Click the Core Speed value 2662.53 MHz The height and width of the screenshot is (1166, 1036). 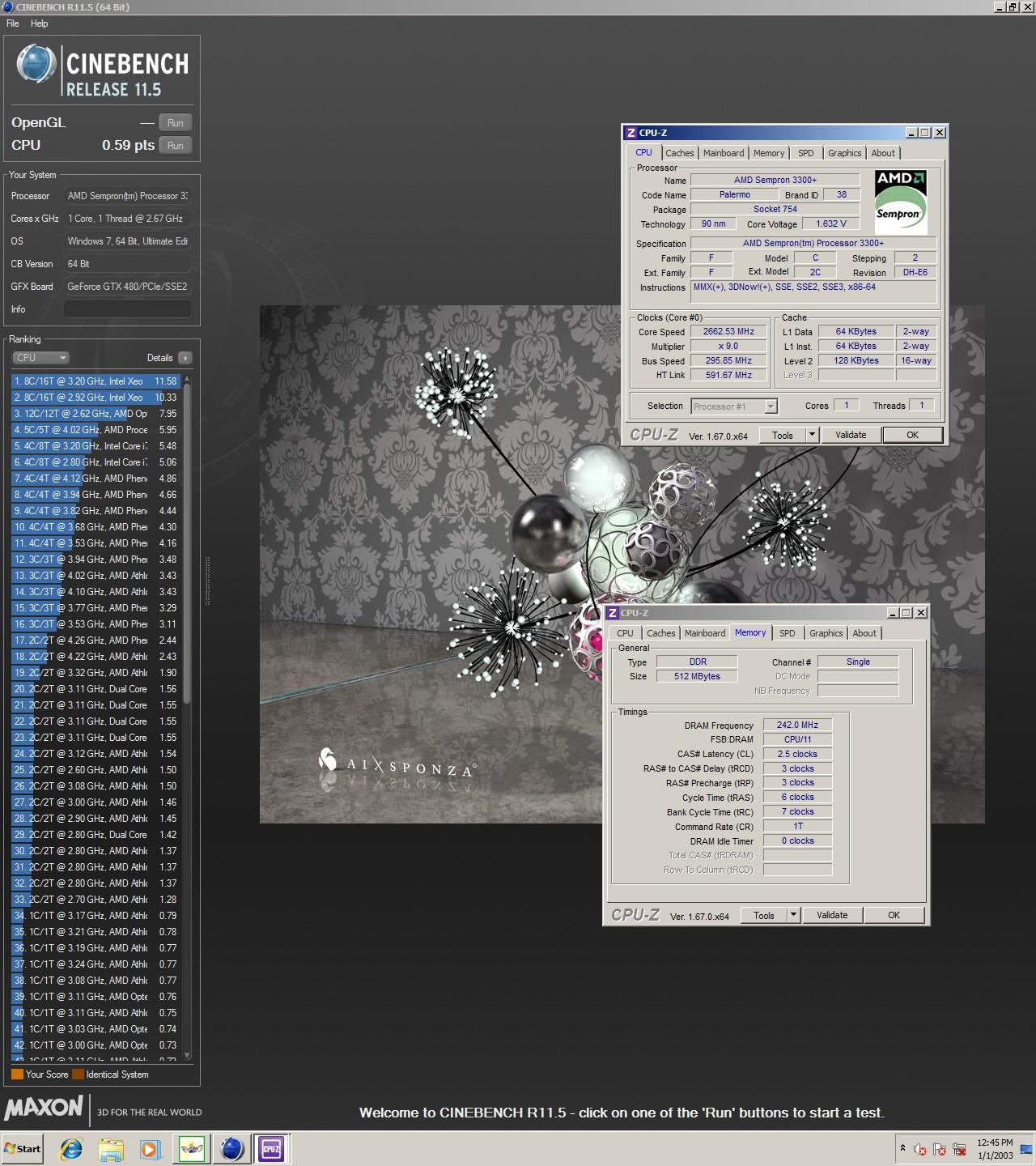(x=728, y=332)
